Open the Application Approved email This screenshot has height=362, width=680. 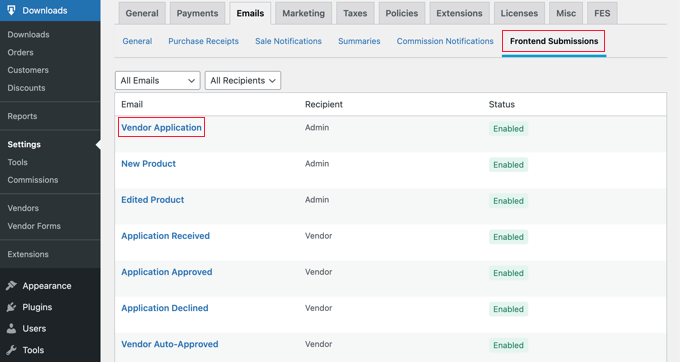click(x=167, y=272)
